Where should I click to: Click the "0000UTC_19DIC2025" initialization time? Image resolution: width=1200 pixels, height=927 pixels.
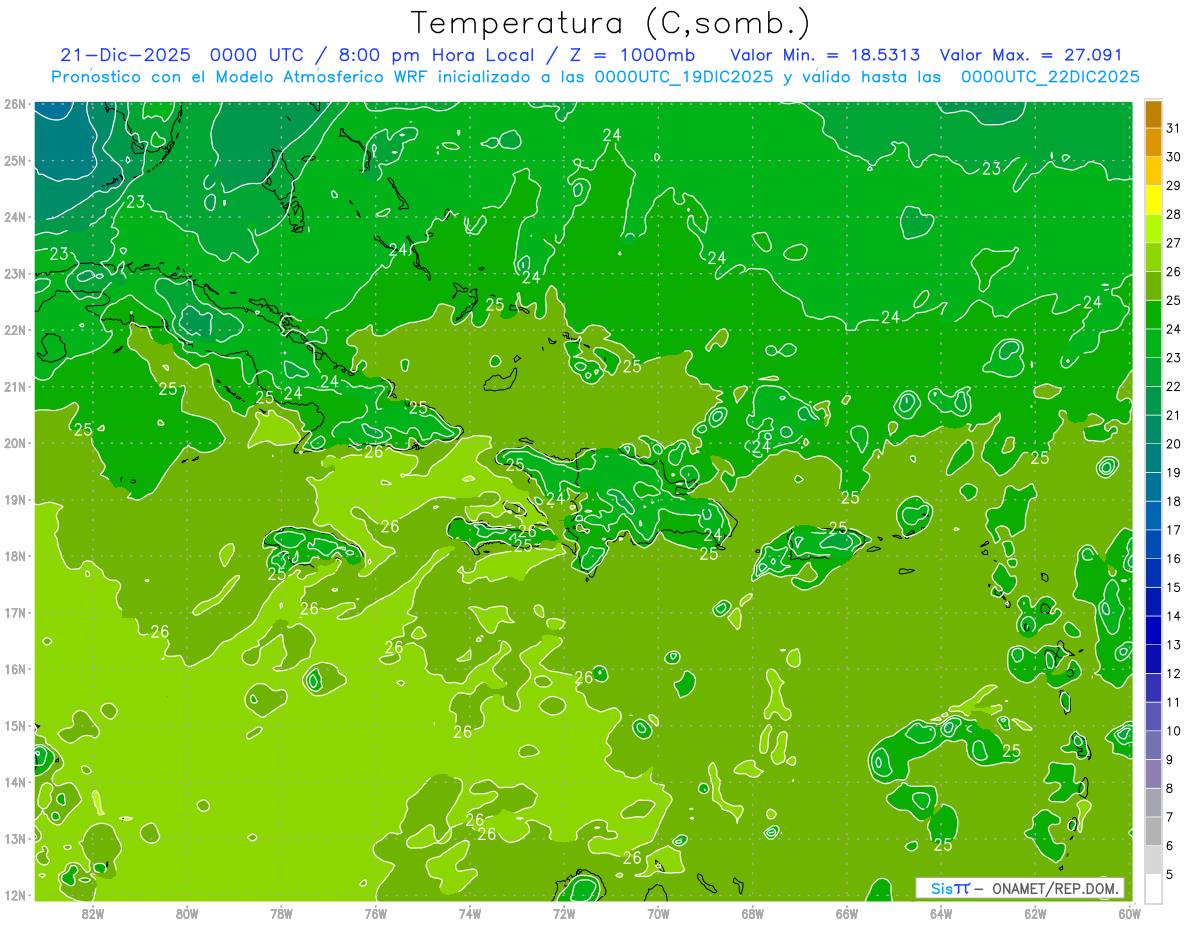click(684, 77)
